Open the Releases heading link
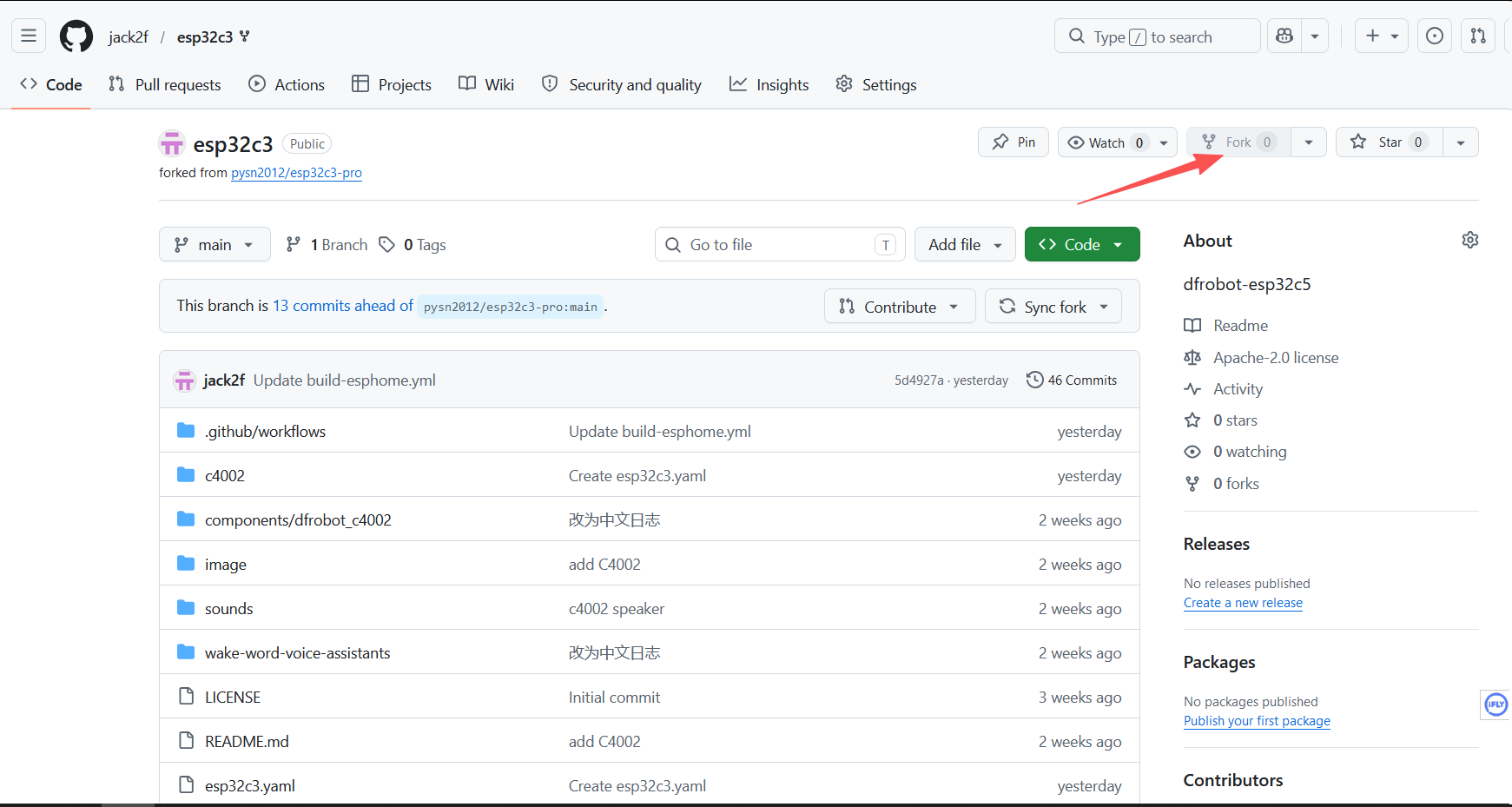Image resolution: width=1512 pixels, height=807 pixels. point(1216,544)
